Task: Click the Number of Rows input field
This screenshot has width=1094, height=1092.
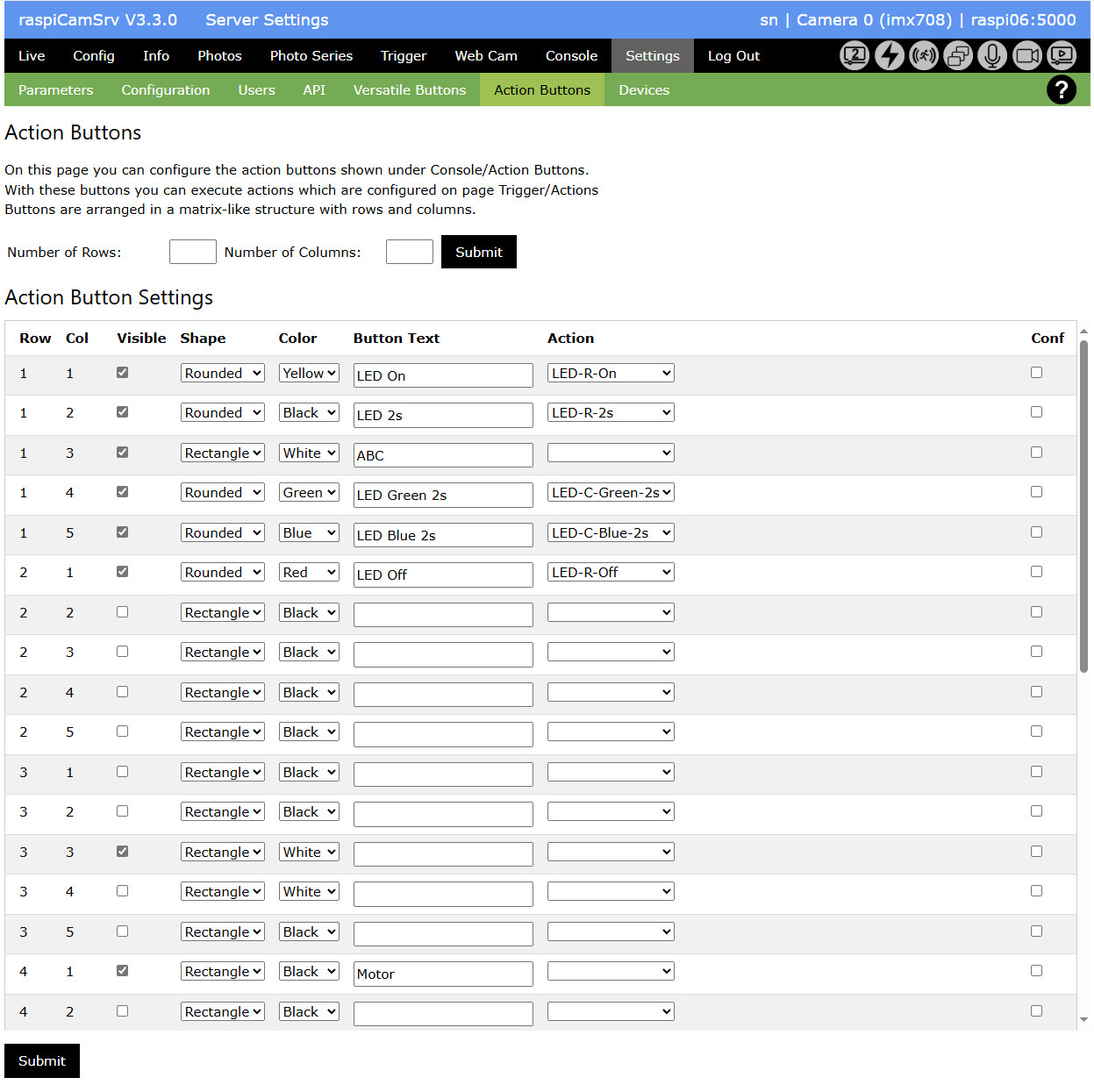Action: [192, 252]
